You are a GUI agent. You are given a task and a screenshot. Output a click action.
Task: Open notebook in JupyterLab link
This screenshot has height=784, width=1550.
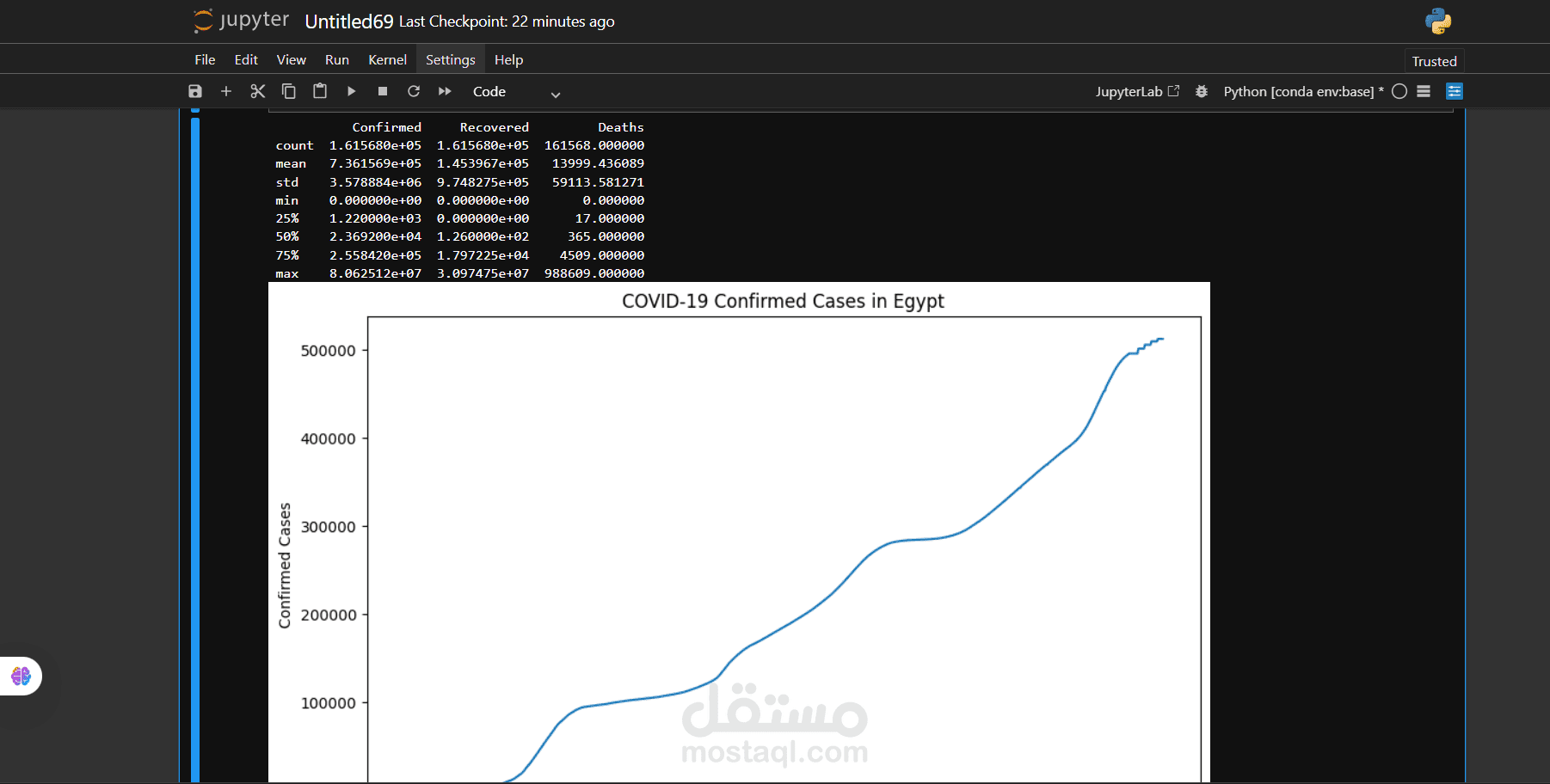[1137, 91]
